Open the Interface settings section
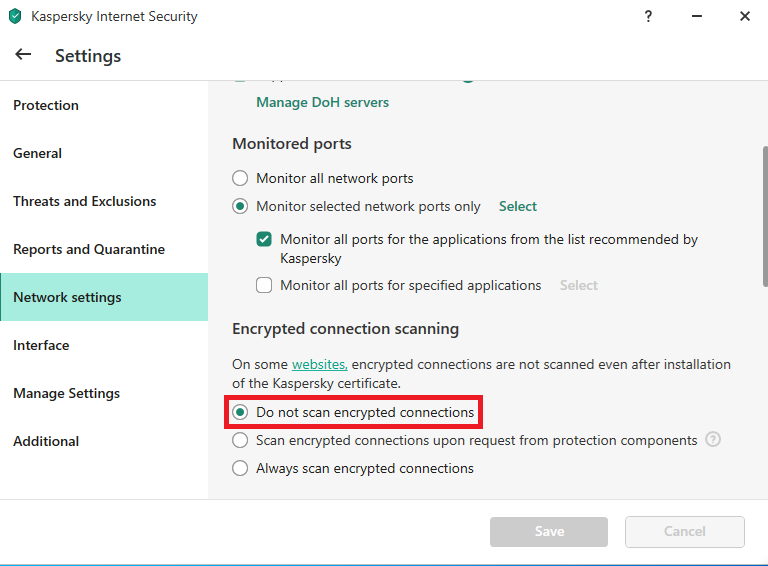Image resolution: width=768 pixels, height=566 pixels. tap(104, 345)
